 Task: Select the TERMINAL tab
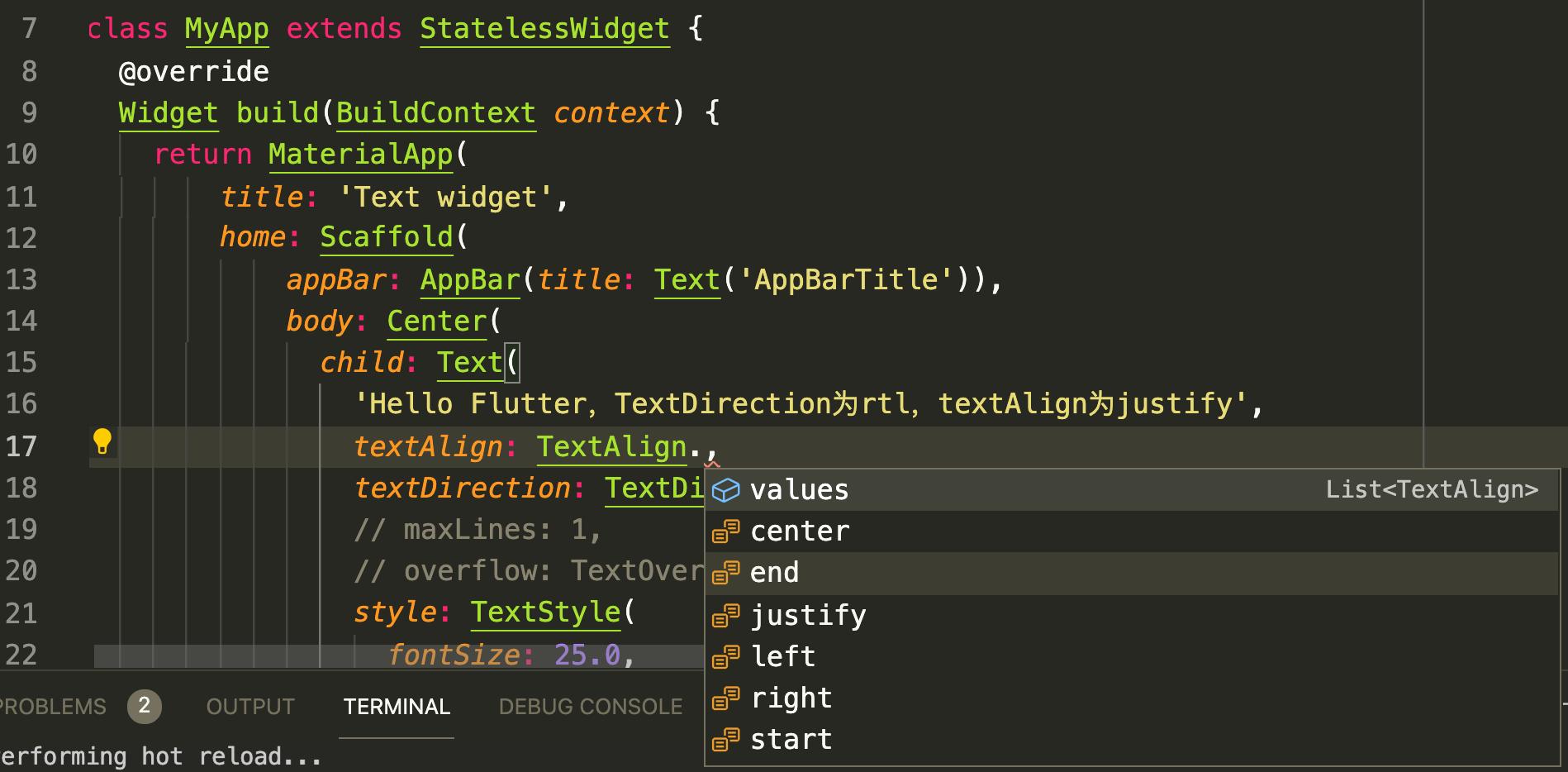click(396, 706)
